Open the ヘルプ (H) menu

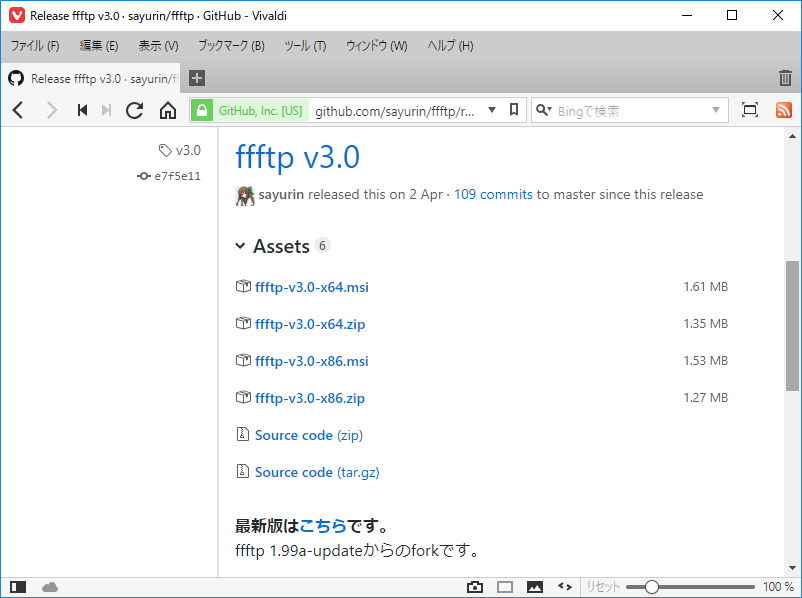(x=450, y=46)
